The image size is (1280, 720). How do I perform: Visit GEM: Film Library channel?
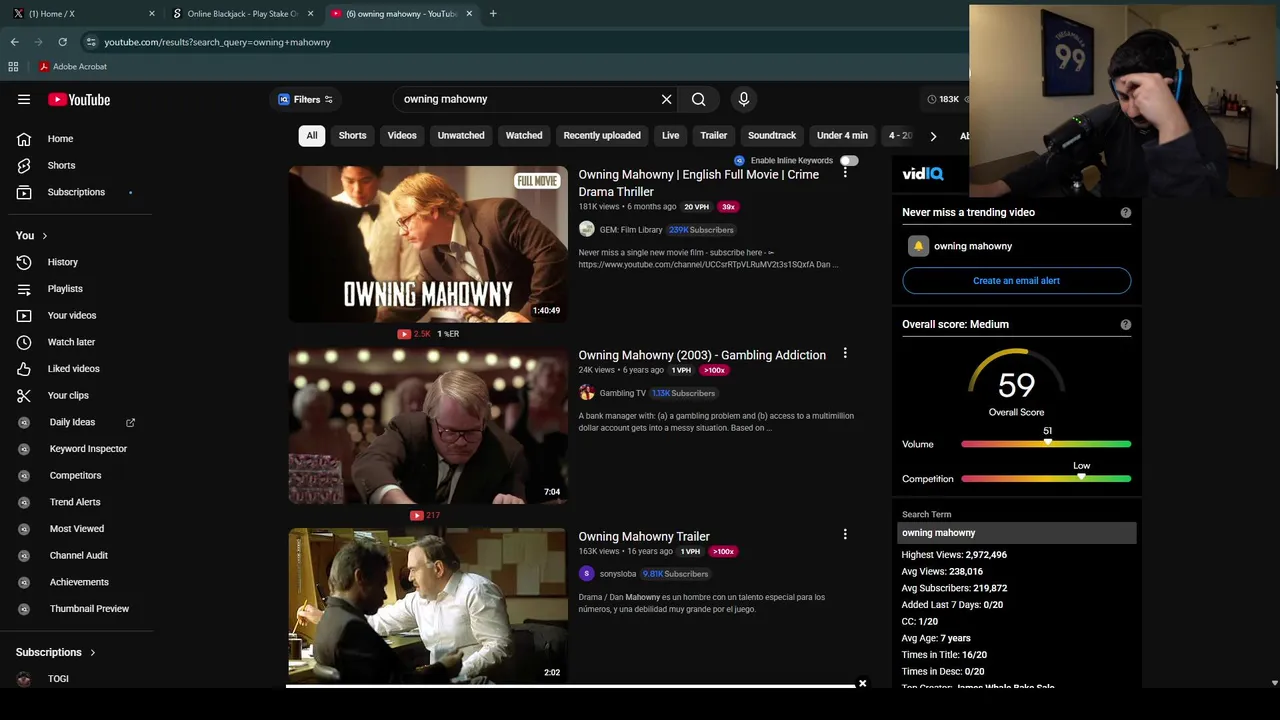pyautogui.click(x=630, y=230)
